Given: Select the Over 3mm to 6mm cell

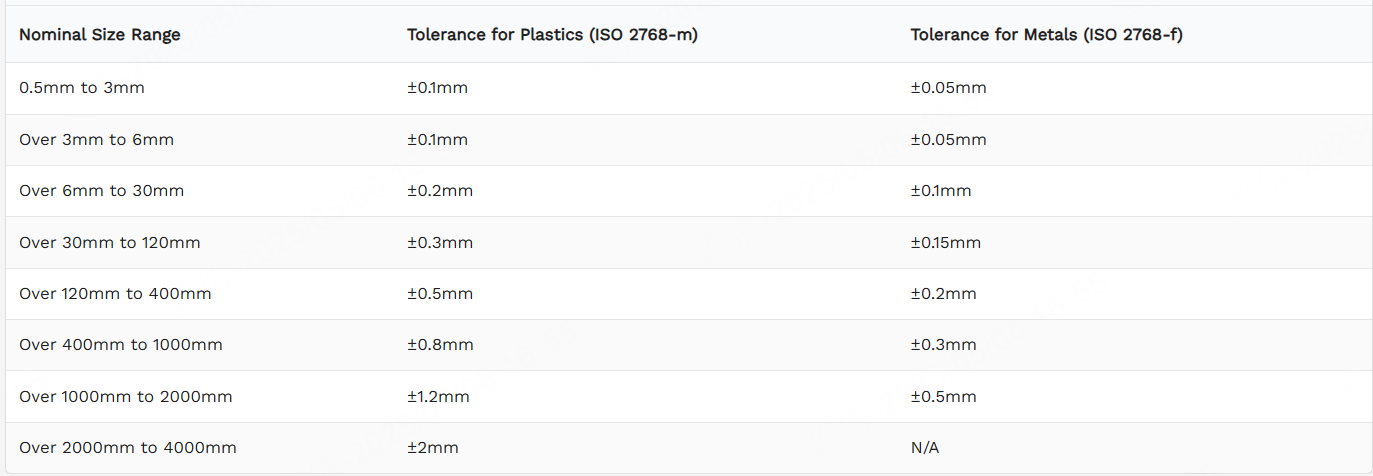Looking at the screenshot, I should pyautogui.click(x=97, y=140).
